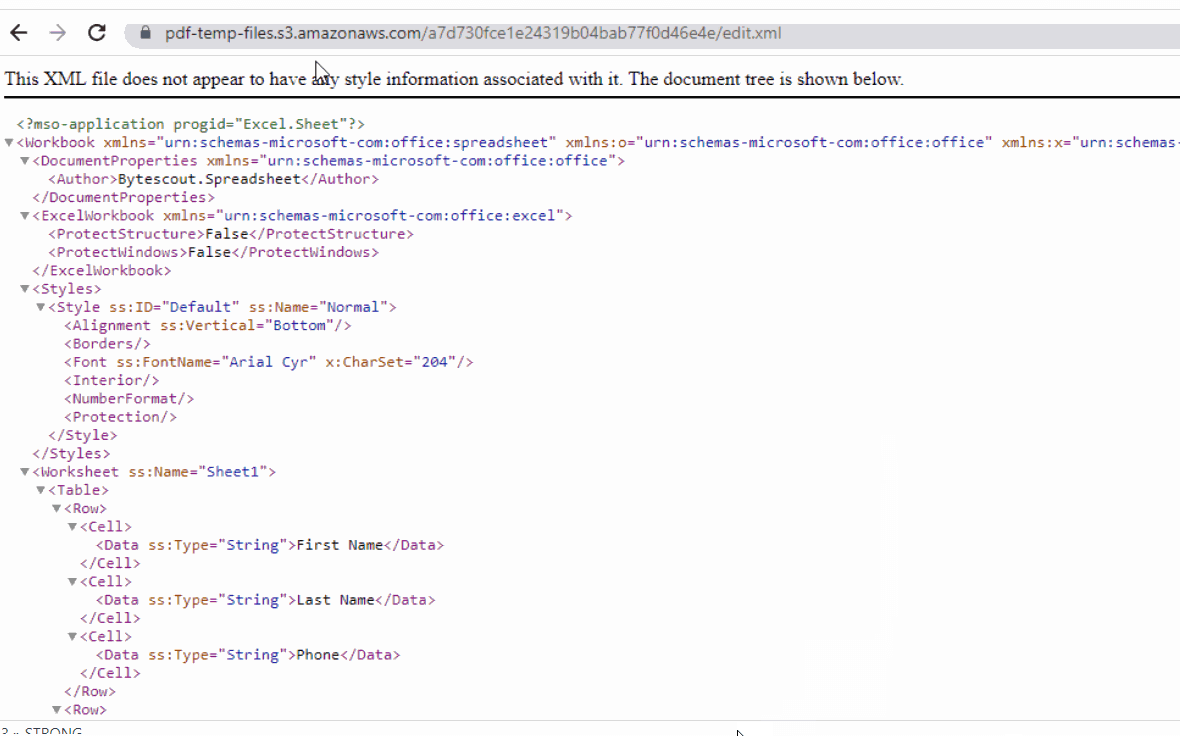Viewport: 1180px width, 736px height.
Task: Collapse the second Row element near the bottom
Action: [56, 709]
